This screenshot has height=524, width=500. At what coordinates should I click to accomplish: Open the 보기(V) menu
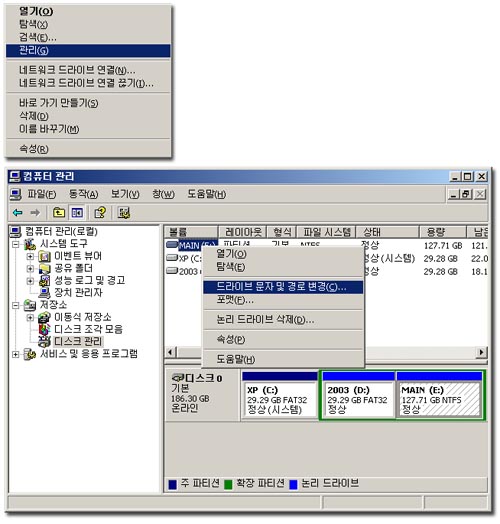(125, 194)
